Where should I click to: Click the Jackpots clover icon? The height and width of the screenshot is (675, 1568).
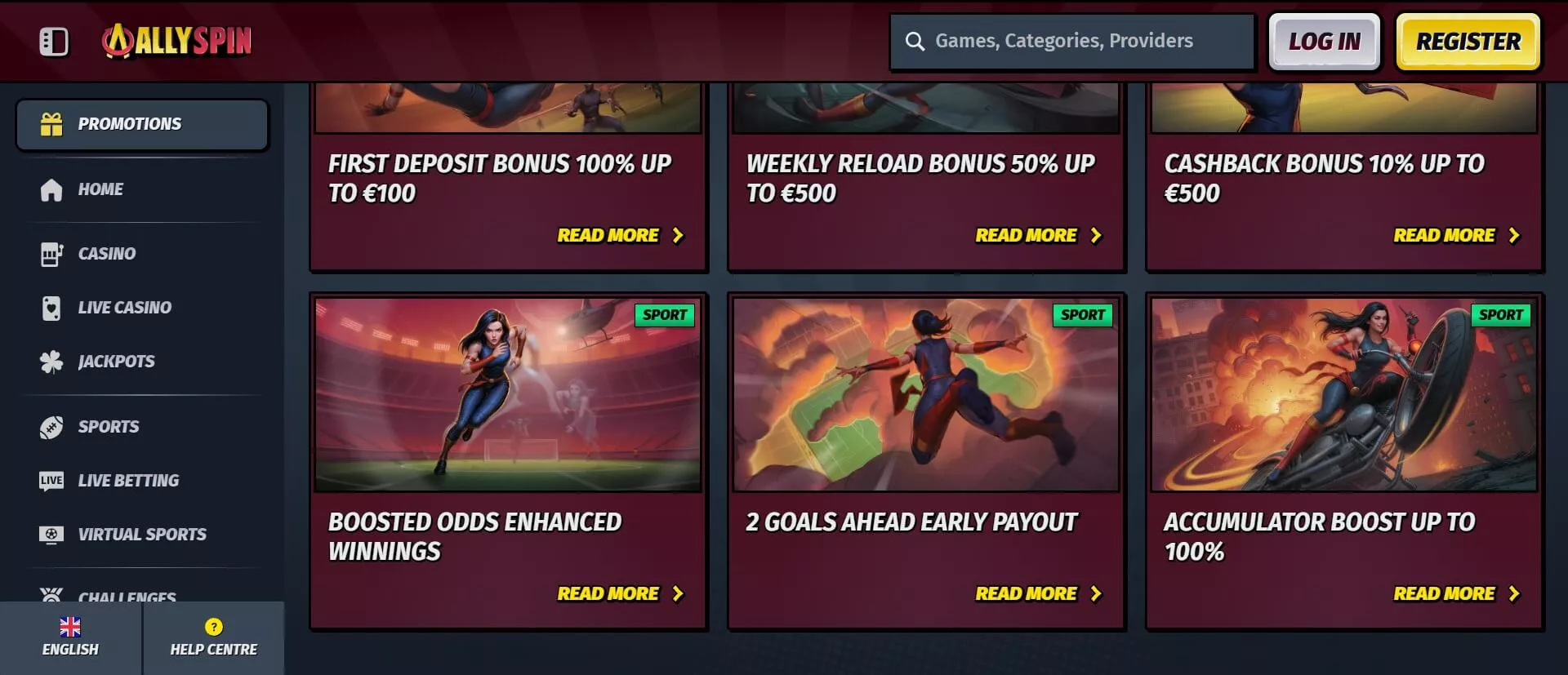(x=51, y=362)
